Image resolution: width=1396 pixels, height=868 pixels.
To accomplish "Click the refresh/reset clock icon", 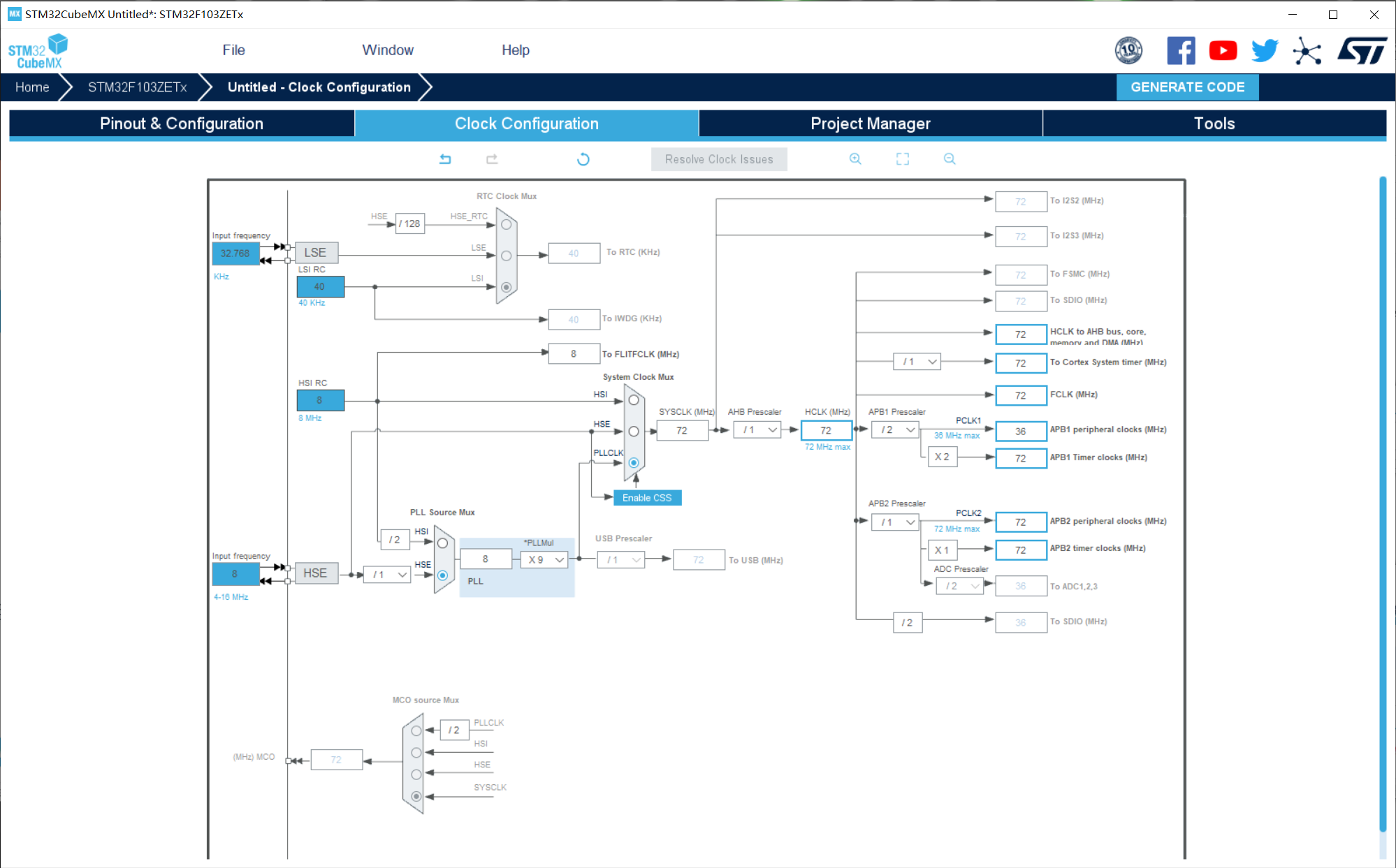I will 582,158.
